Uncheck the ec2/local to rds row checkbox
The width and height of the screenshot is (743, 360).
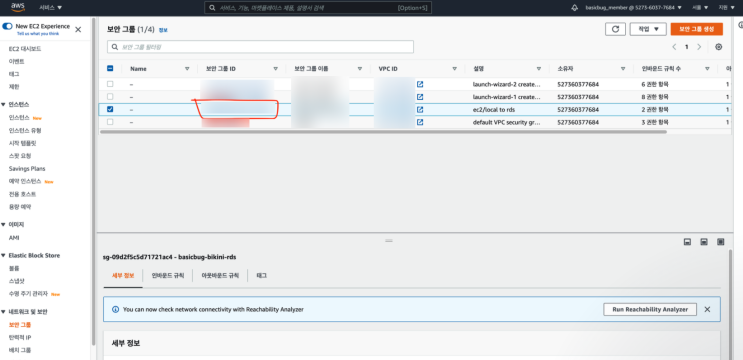click(110, 109)
